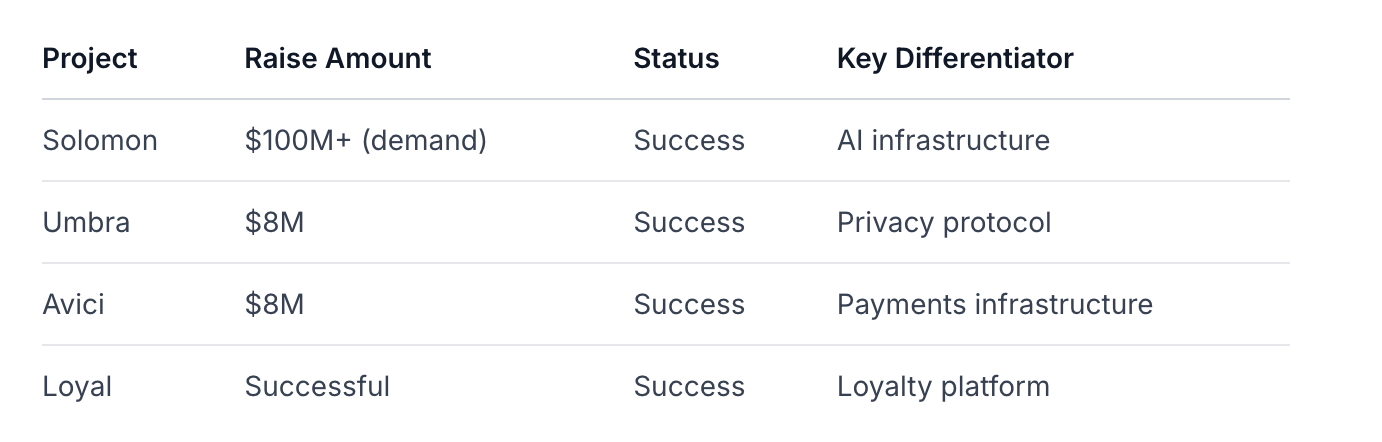1382x442 pixels.
Task: Select the Success status in Solomon row
Action: (689, 141)
